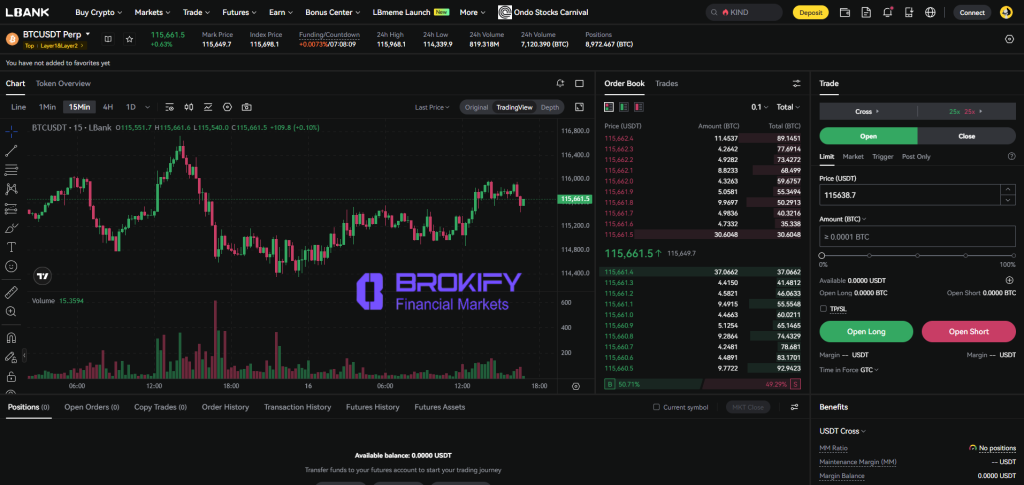The image size is (1024, 485).
Task: Click the yellow Deposit button
Action: [x=811, y=13]
